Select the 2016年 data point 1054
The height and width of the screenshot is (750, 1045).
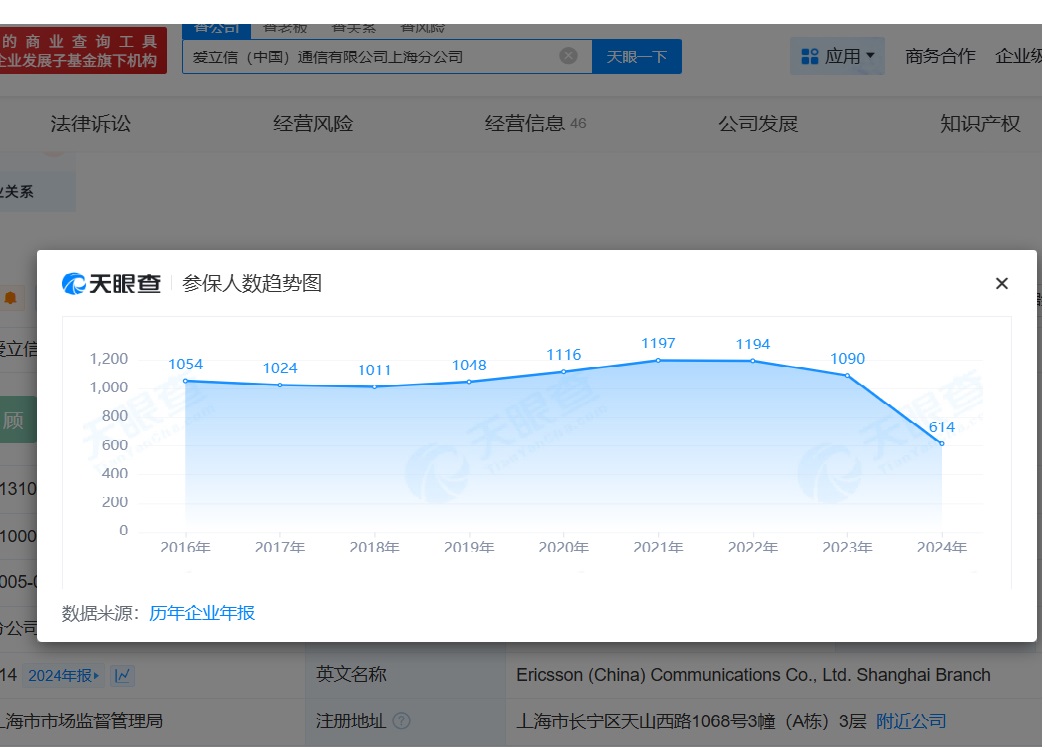[185, 381]
